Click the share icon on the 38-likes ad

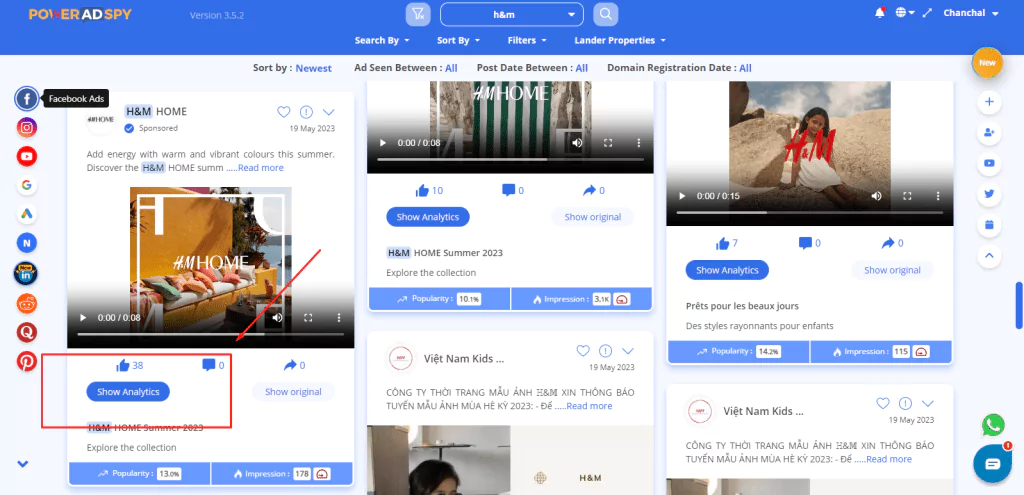tap(291, 365)
